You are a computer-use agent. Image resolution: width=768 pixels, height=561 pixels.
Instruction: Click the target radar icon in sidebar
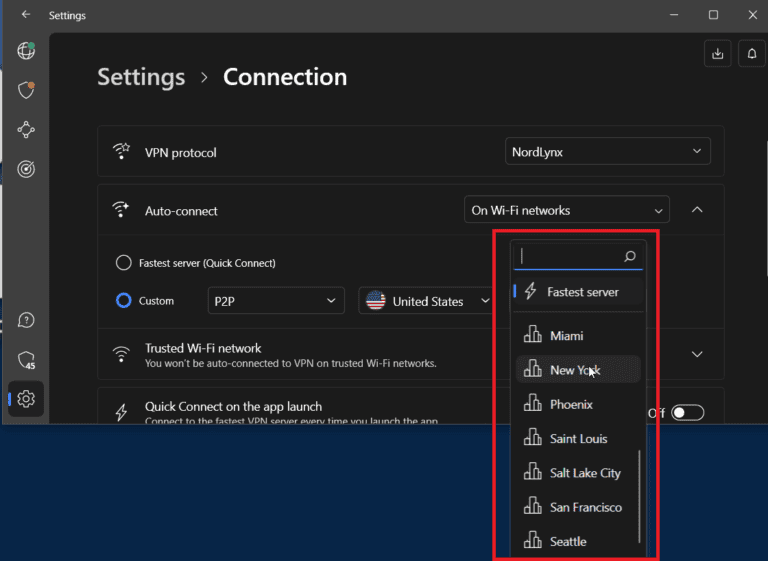pyautogui.click(x=26, y=169)
